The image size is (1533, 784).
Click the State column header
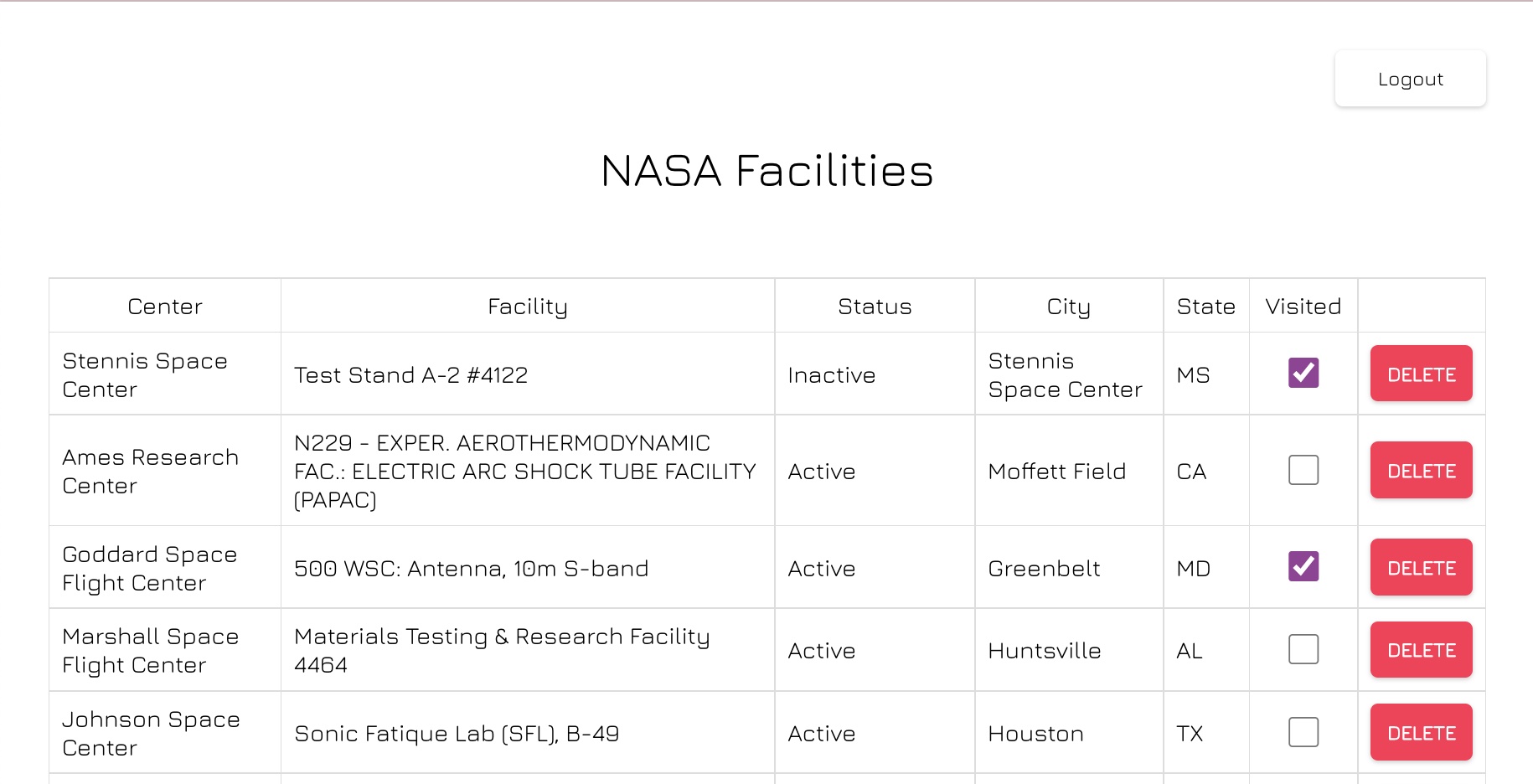(x=1205, y=307)
